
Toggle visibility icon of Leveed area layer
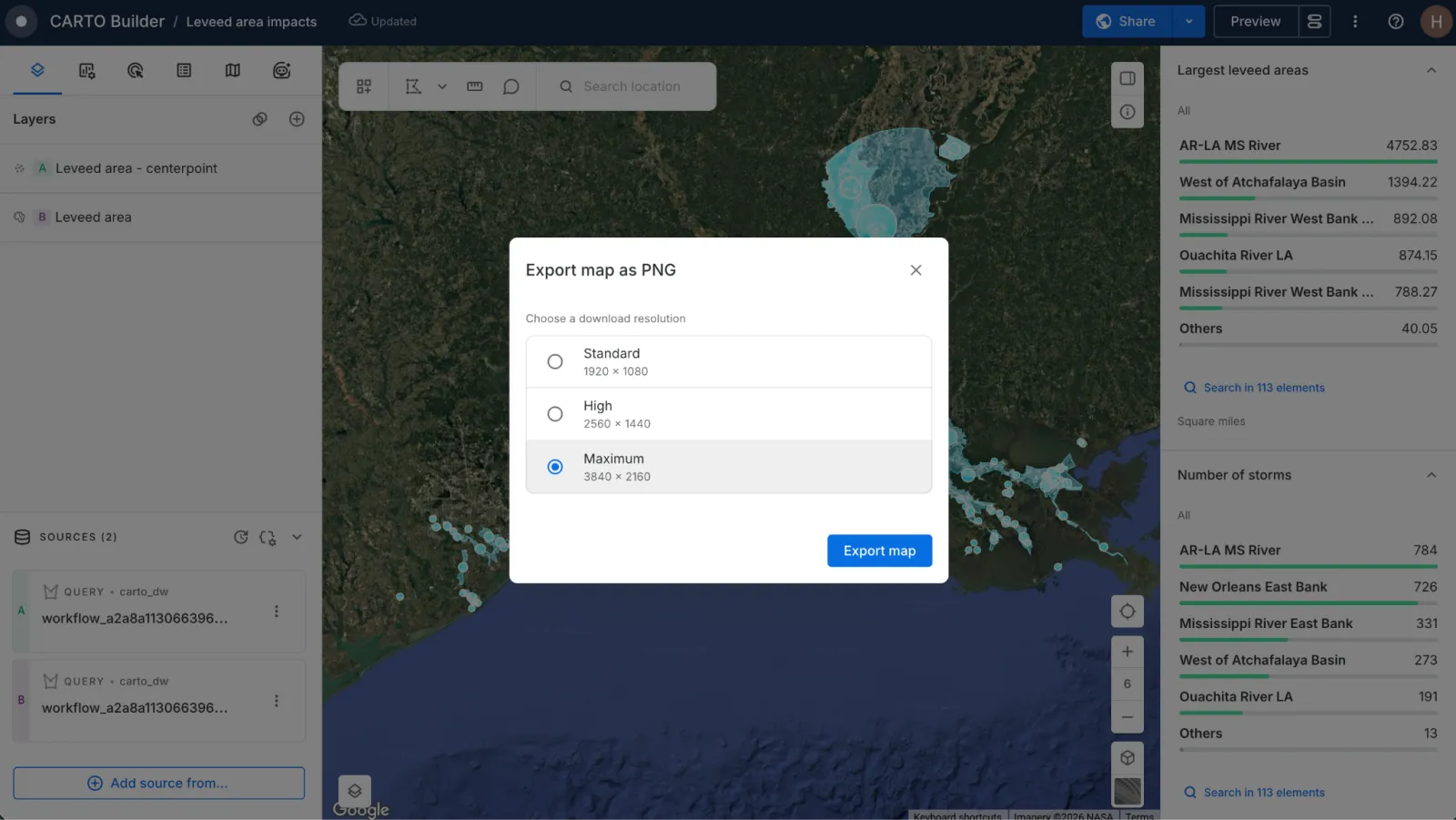[x=19, y=218]
